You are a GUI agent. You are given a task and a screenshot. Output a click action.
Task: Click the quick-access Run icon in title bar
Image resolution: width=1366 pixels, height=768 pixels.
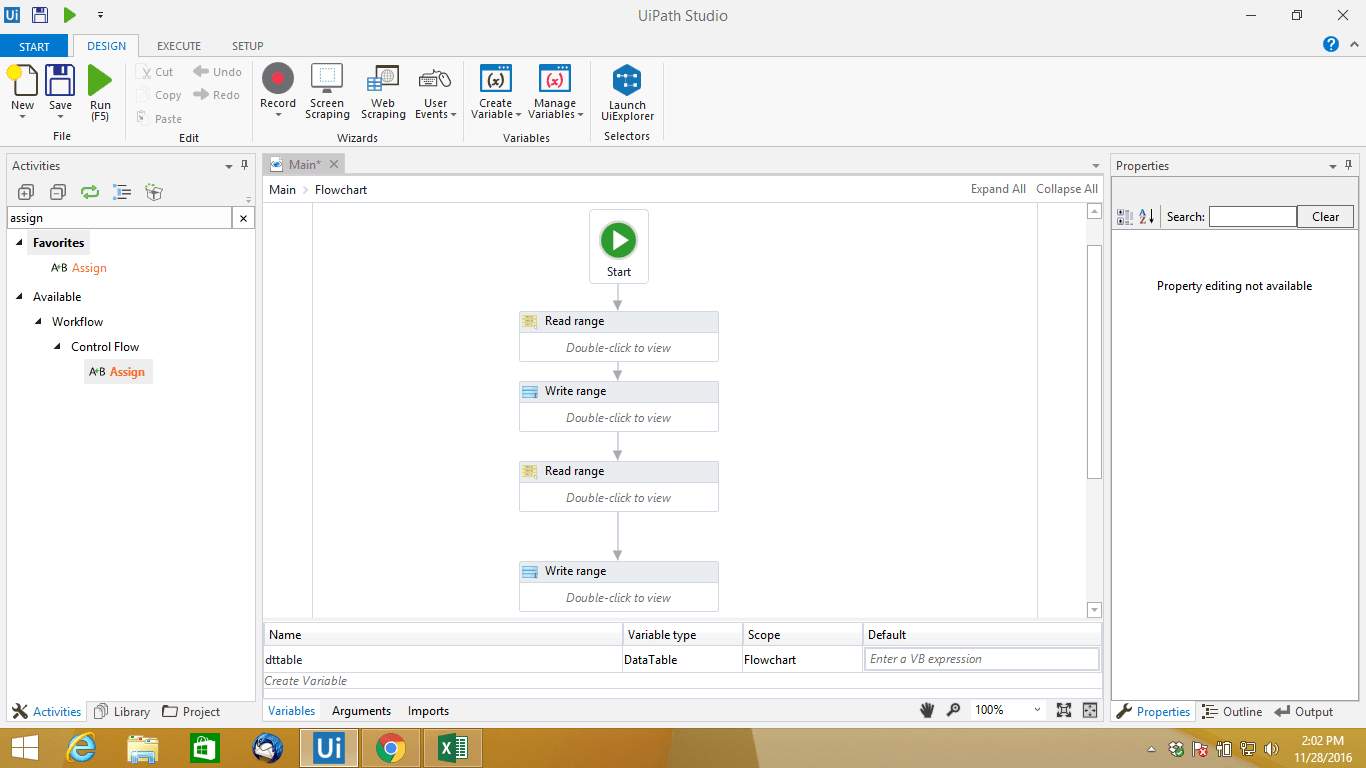pos(70,15)
